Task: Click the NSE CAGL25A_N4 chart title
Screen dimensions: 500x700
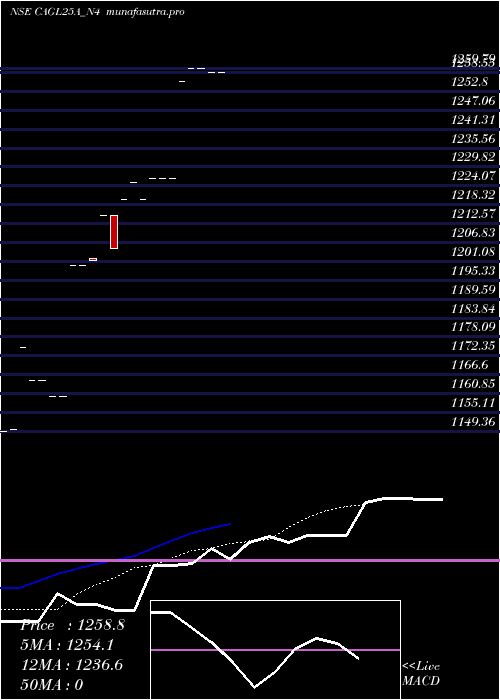Action: [x=57, y=12]
